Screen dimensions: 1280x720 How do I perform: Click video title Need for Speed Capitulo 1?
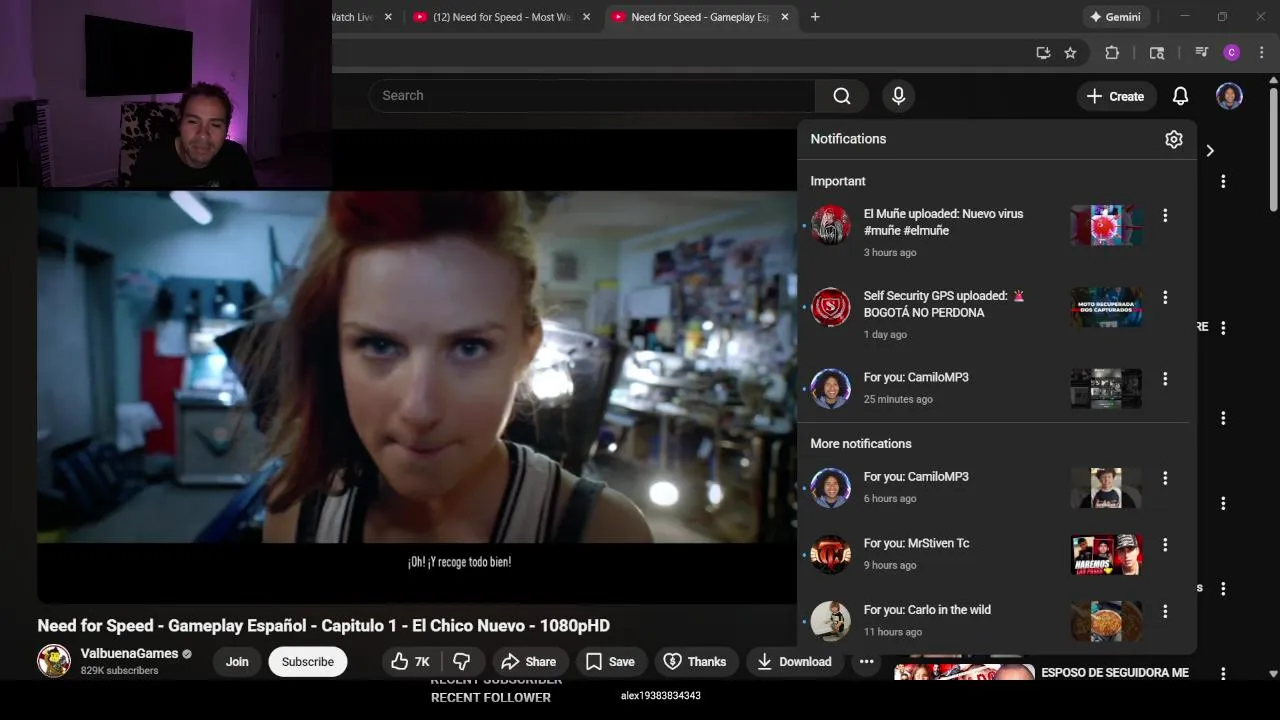(x=323, y=626)
